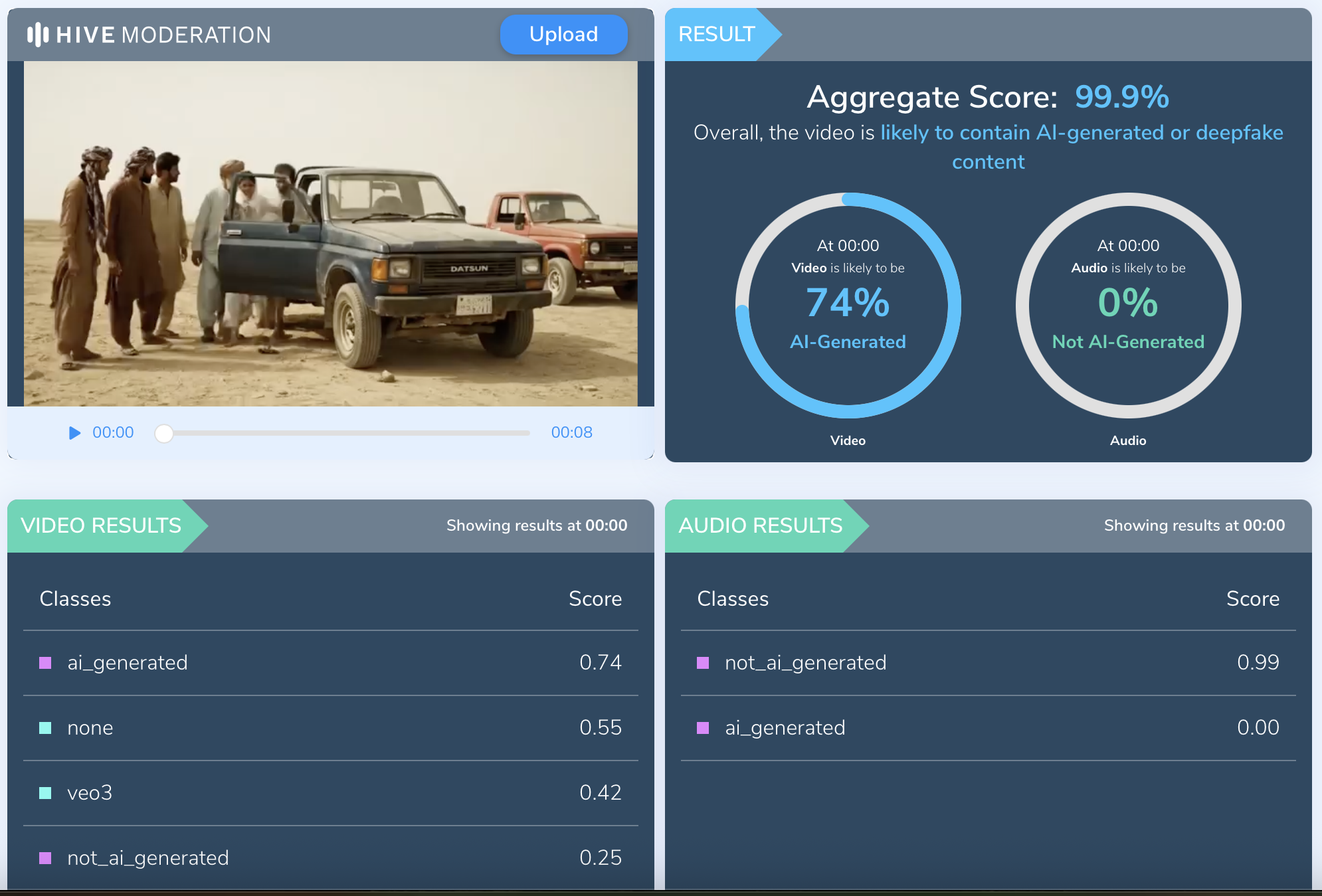This screenshot has width=1322, height=896.
Task: Click the purple swatch next to video ai_generated
Action: (x=45, y=663)
